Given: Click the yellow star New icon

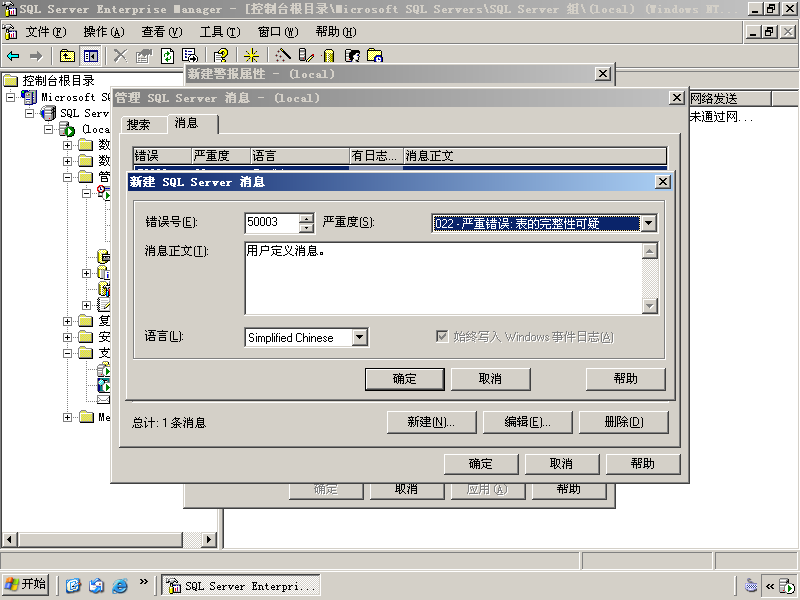Looking at the screenshot, I should coord(251,56).
